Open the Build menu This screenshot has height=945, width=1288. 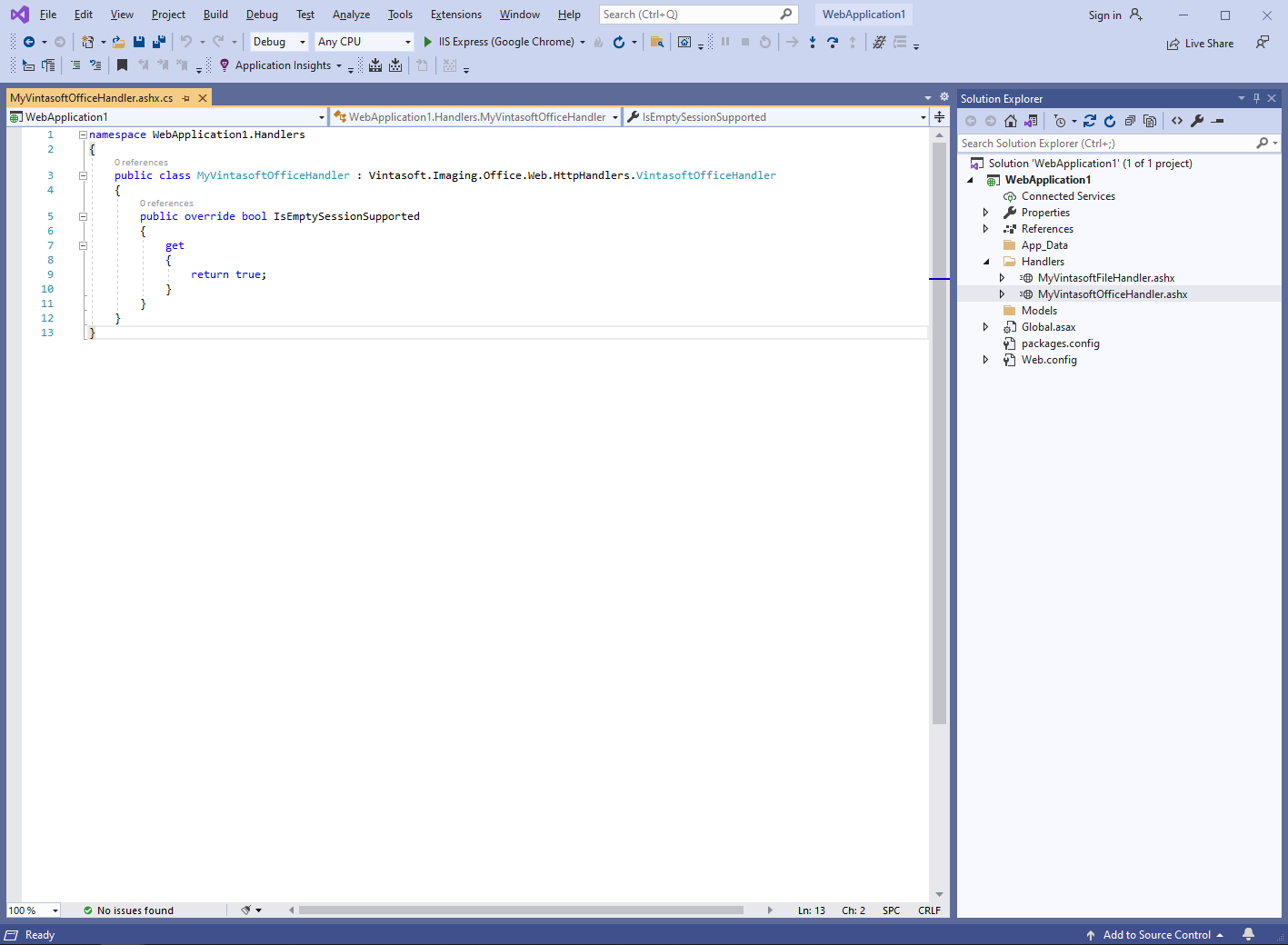(215, 15)
